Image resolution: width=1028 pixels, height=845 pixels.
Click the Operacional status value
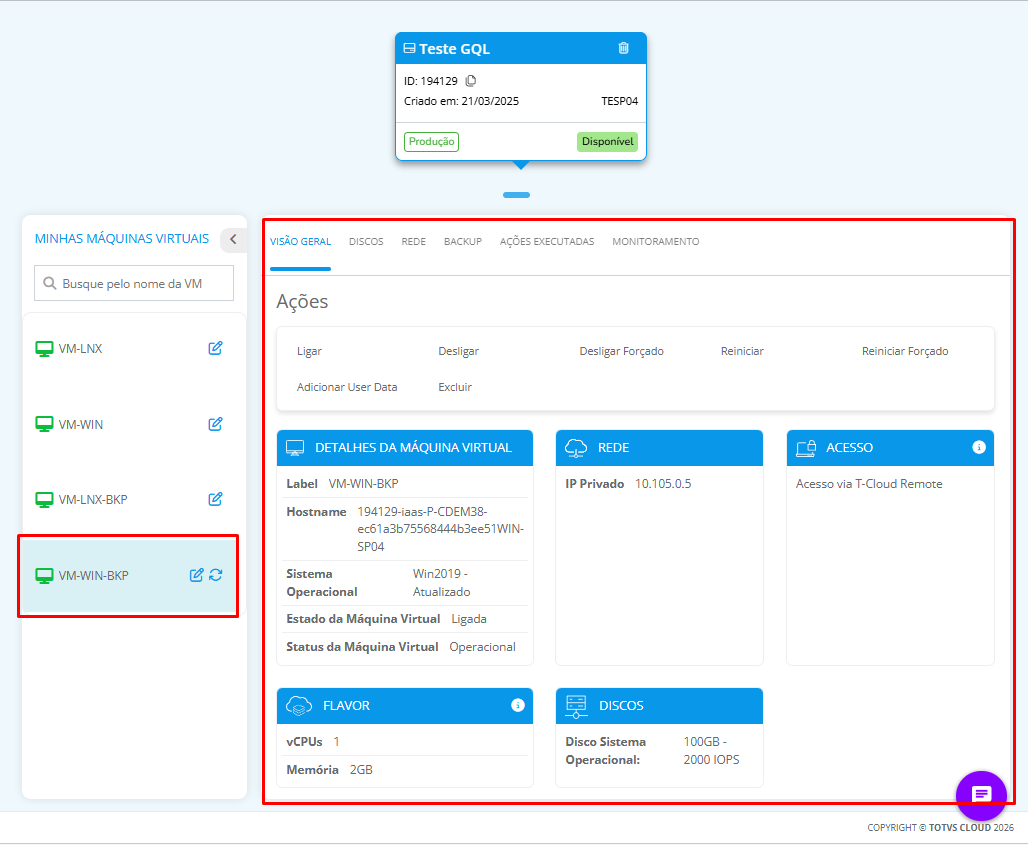[x=483, y=647]
